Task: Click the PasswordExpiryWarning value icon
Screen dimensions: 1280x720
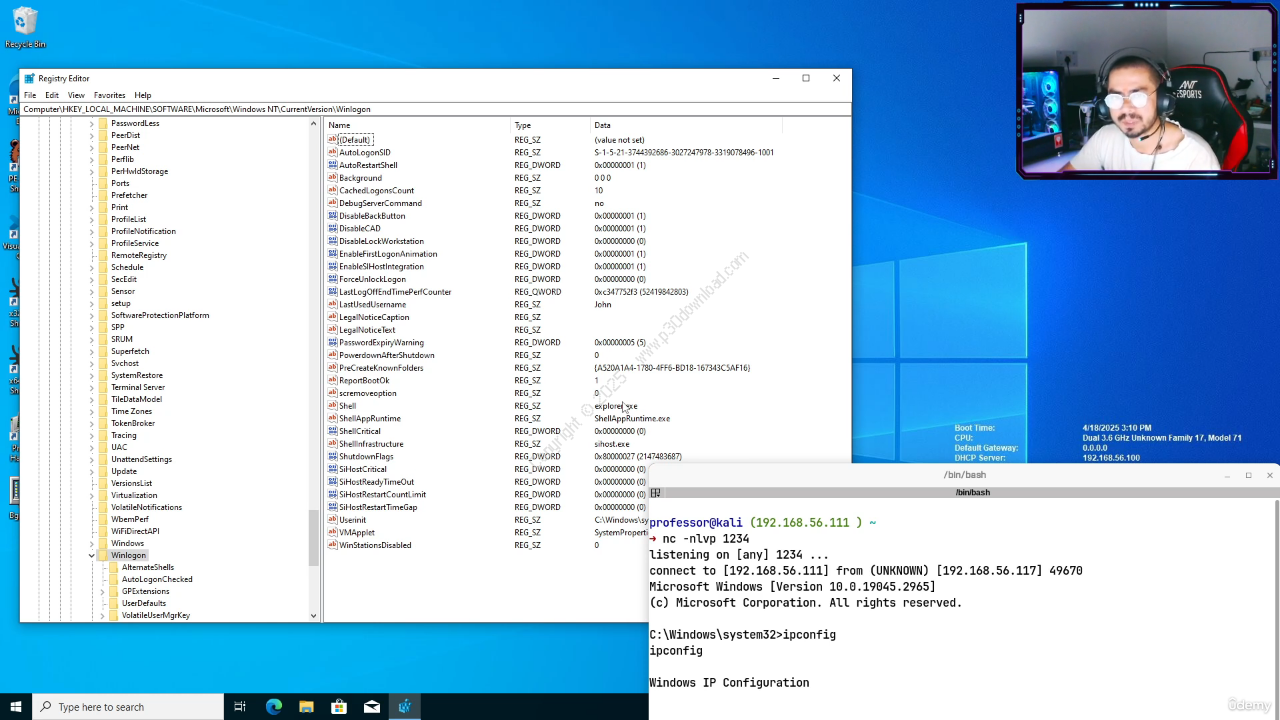Action: [x=333, y=342]
